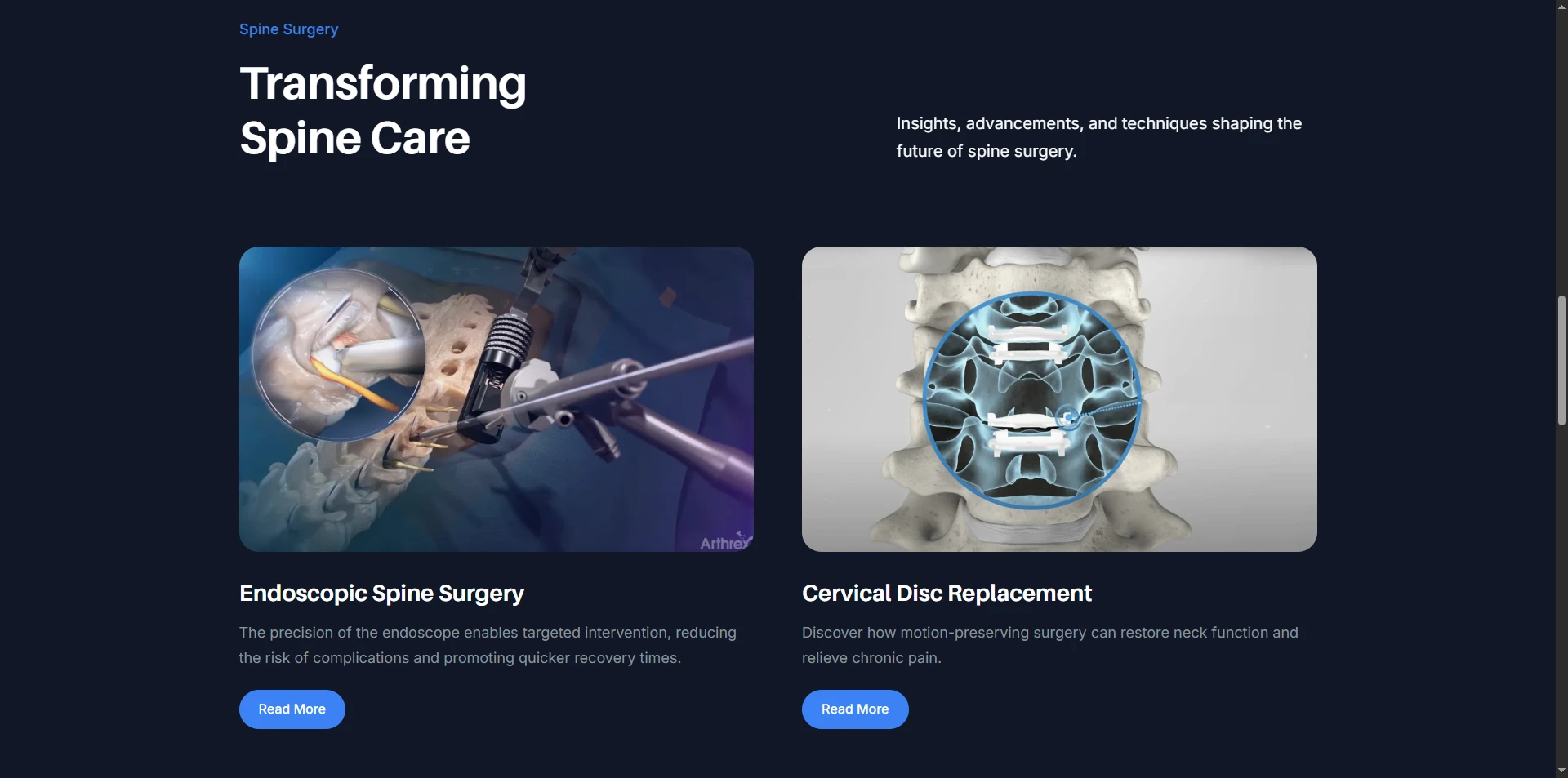Click the Insights, advancements tagline text
The width and height of the screenshot is (1568, 778).
pos(1099,137)
